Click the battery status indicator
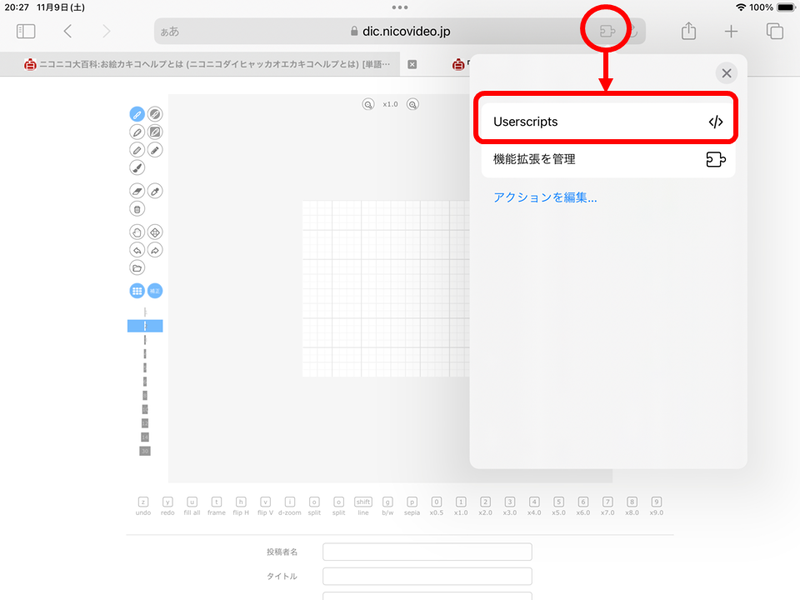 [x=786, y=7]
